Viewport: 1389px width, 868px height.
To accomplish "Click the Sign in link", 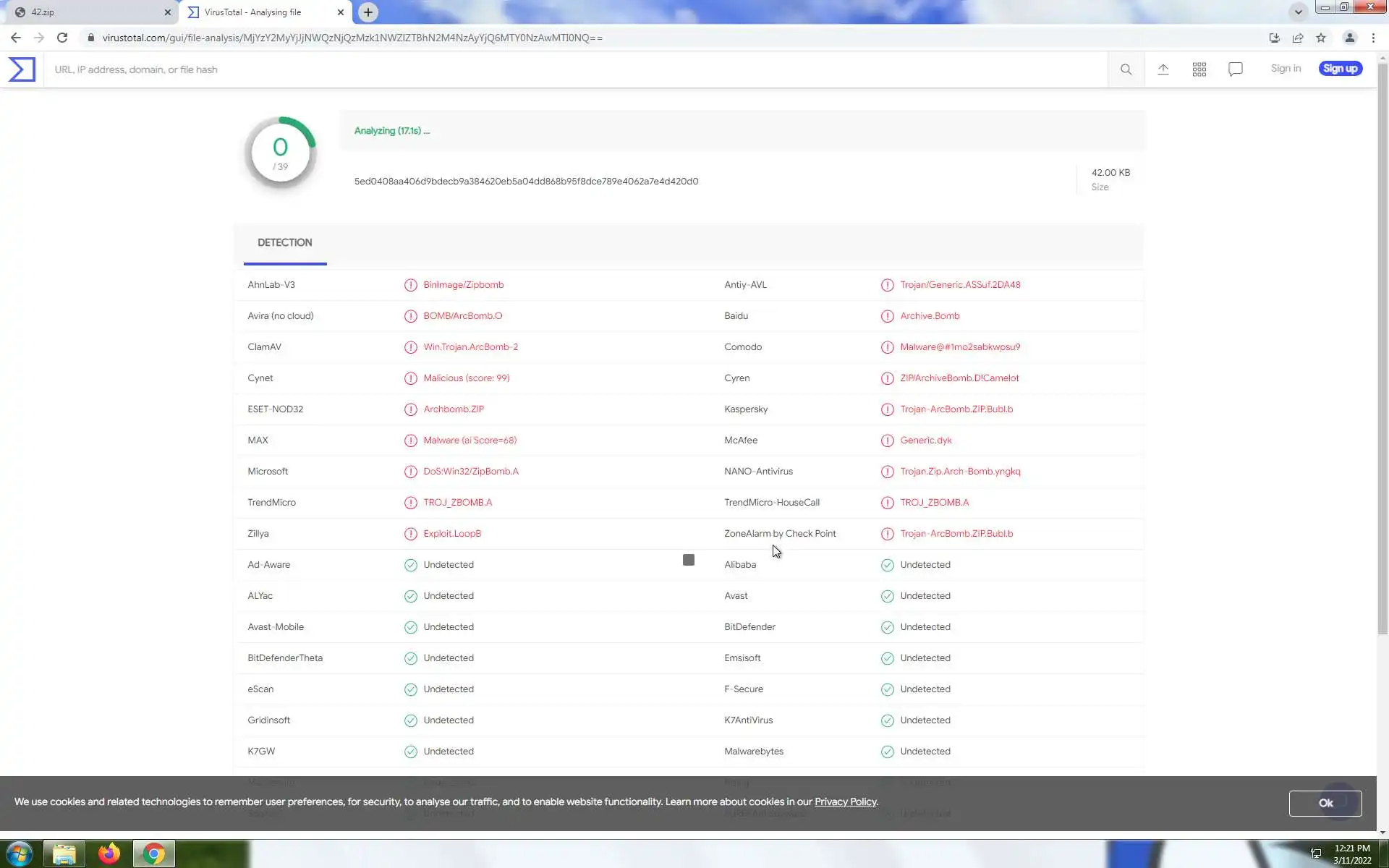I will point(1286,69).
